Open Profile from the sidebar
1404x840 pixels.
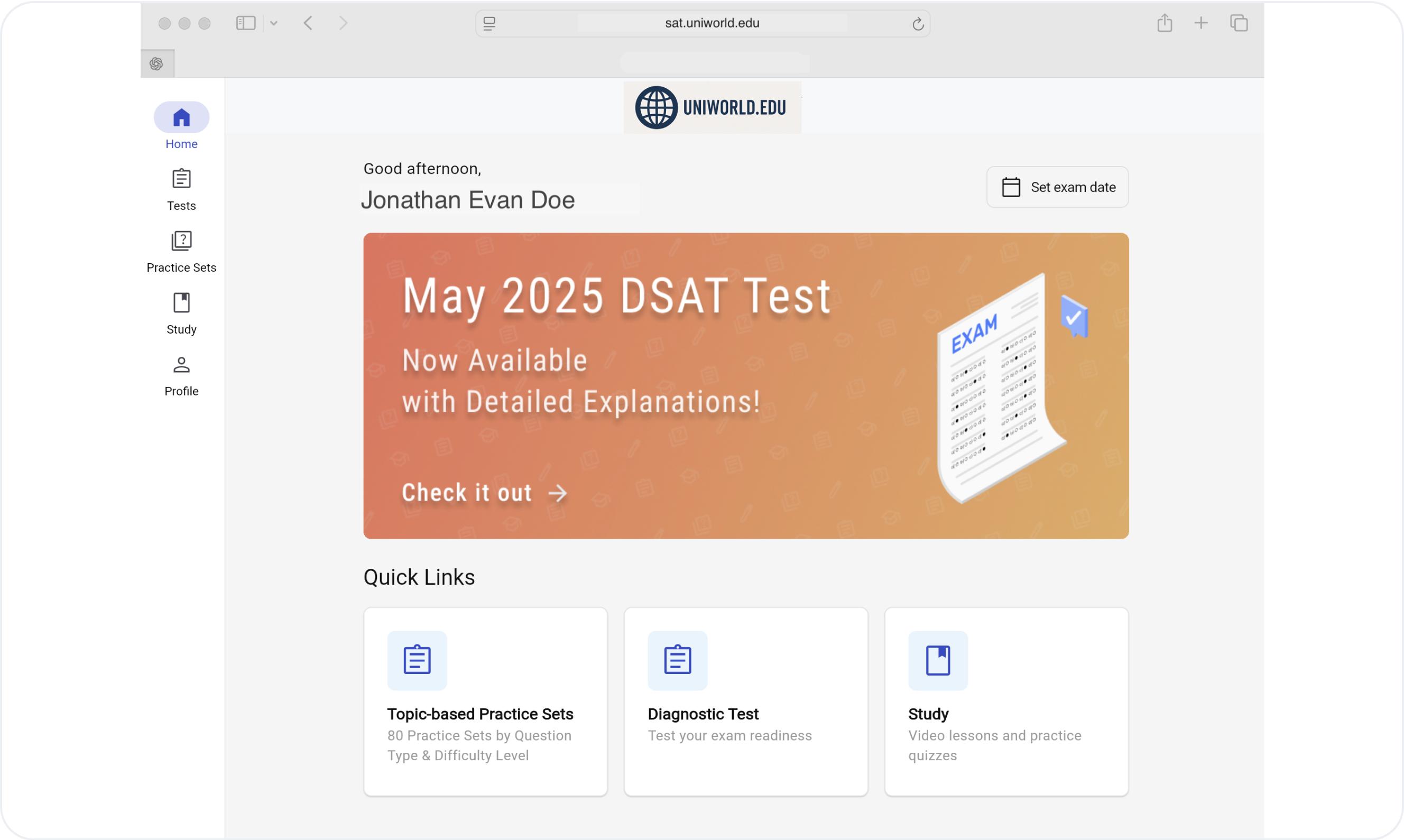pyautogui.click(x=181, y=375)
